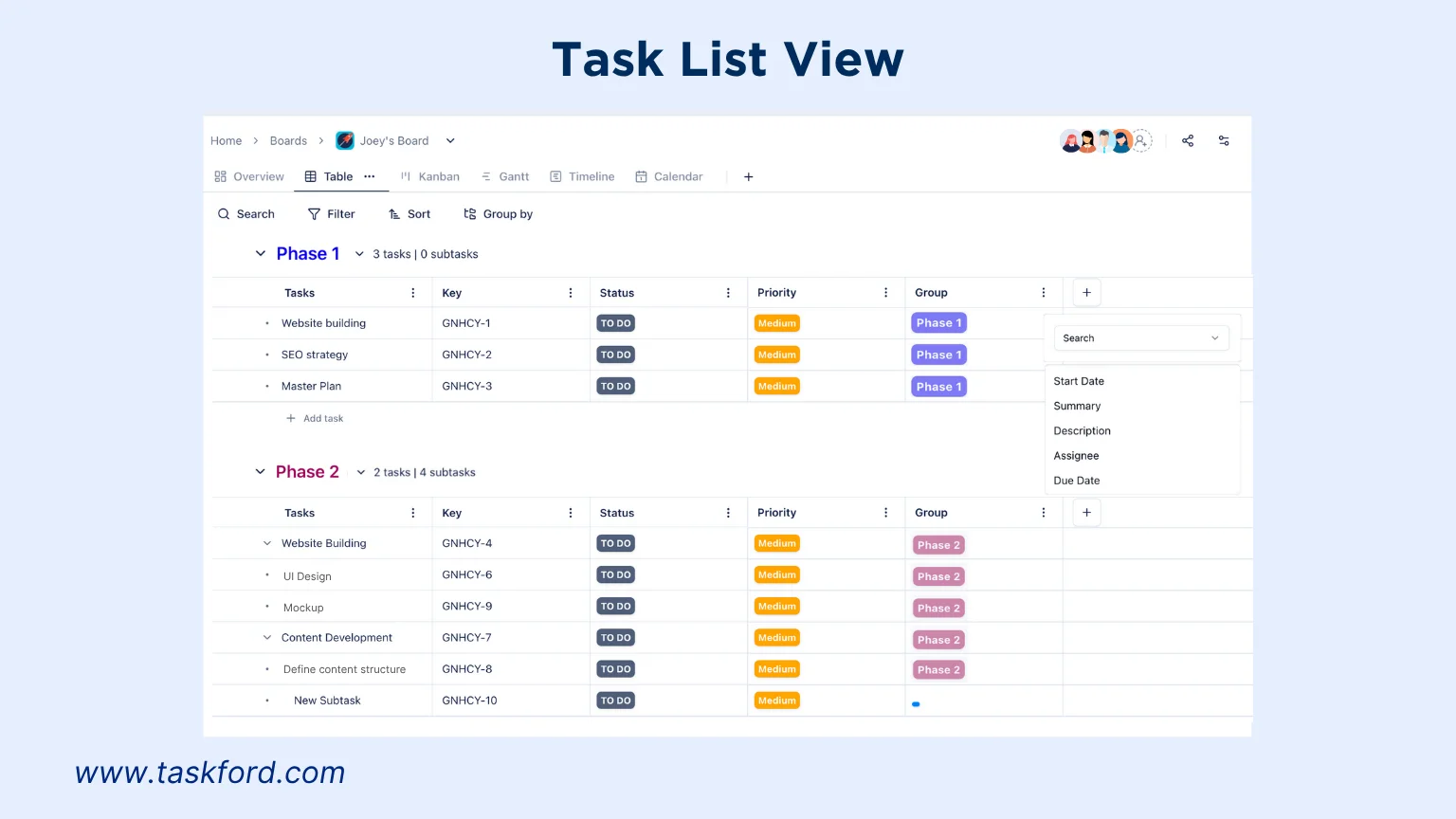The image size is (1456, 819).
Task: Open the Share icon
Action: [1188, 140]
